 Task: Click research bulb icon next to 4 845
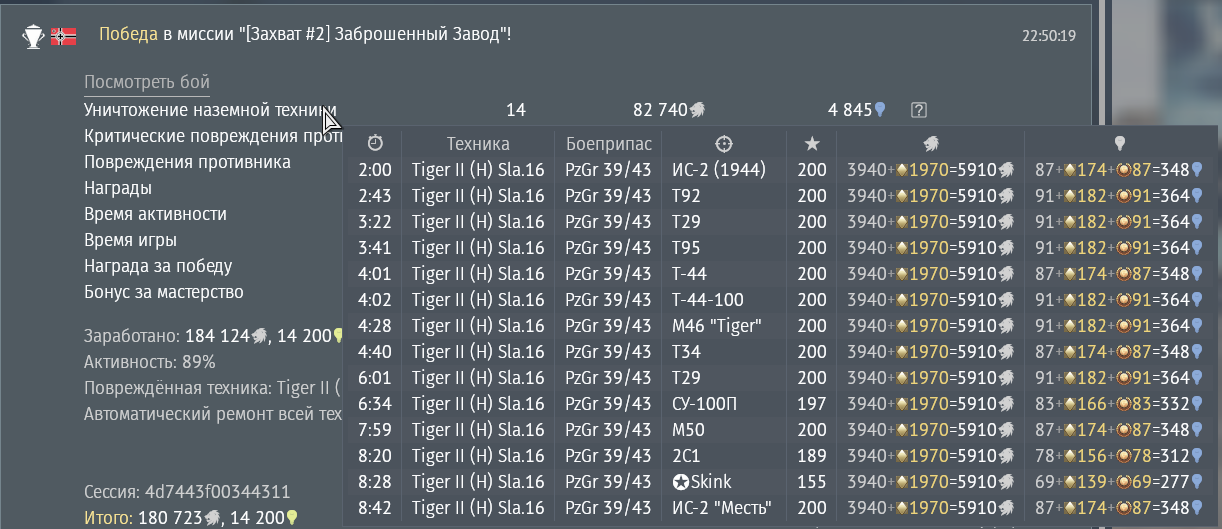880,110
